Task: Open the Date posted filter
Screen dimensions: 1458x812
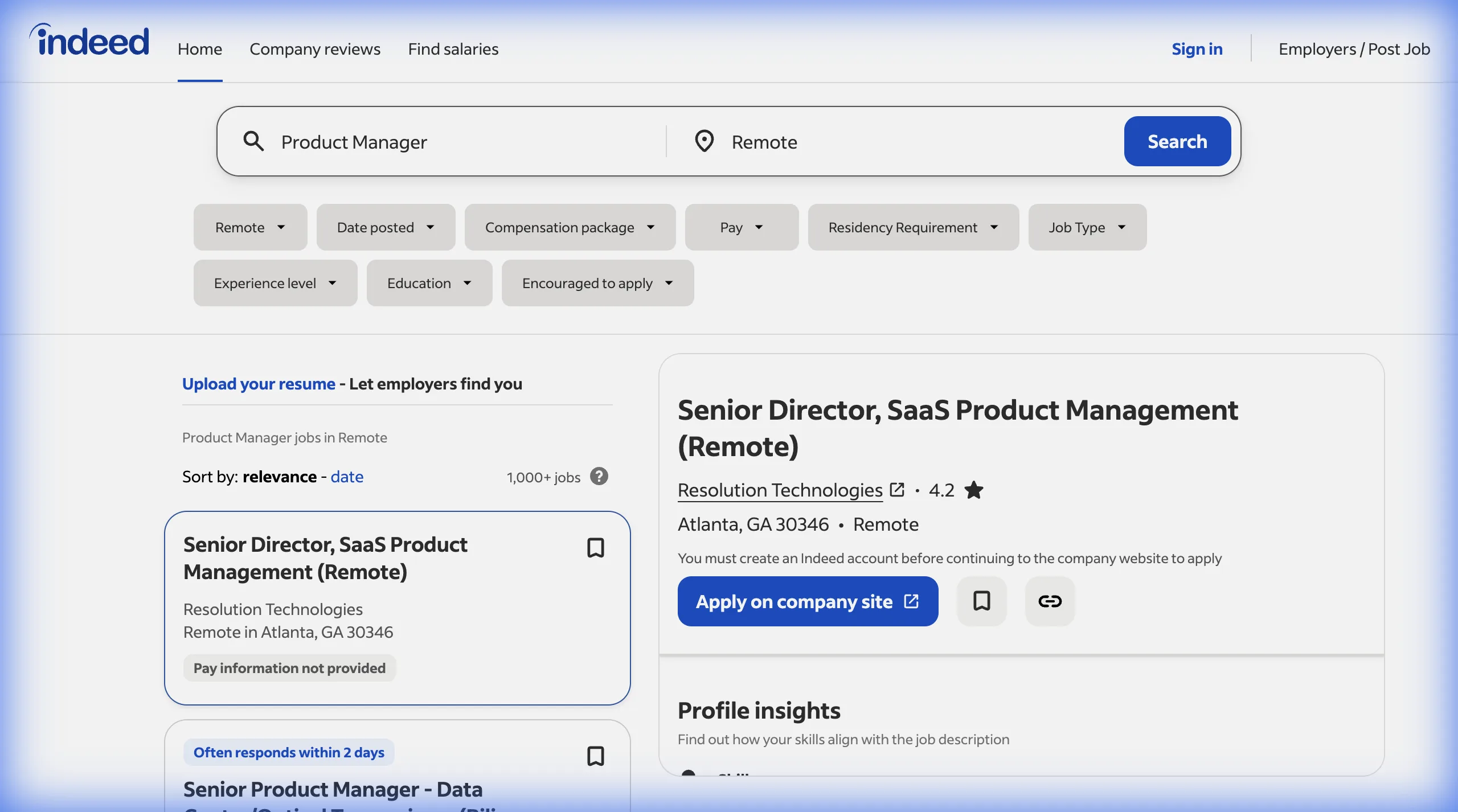Action: 386,227
